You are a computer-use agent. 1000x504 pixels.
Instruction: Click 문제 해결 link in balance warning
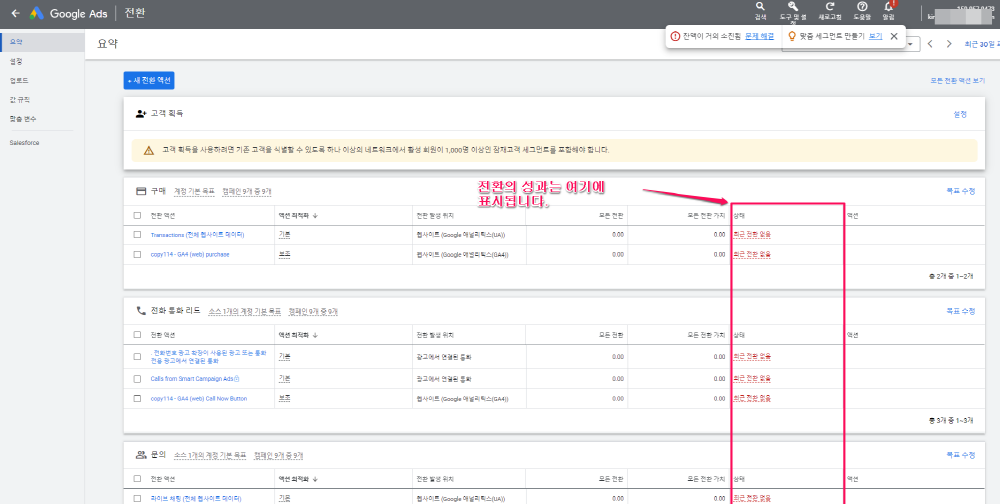(759, 36)
